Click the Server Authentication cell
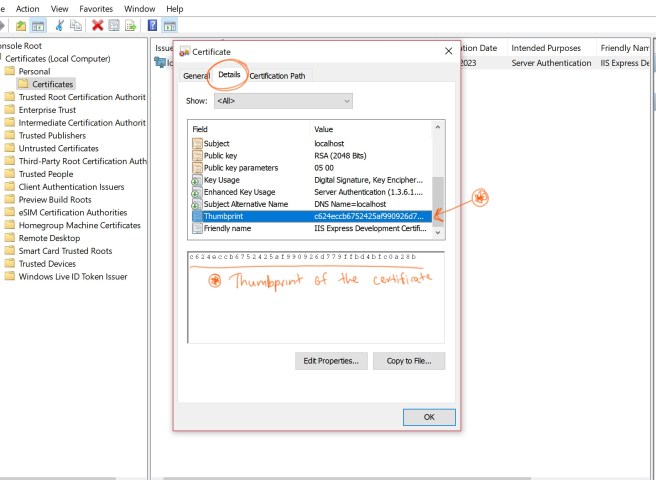Viewport: 656px width, 480px height. (551, 63)
